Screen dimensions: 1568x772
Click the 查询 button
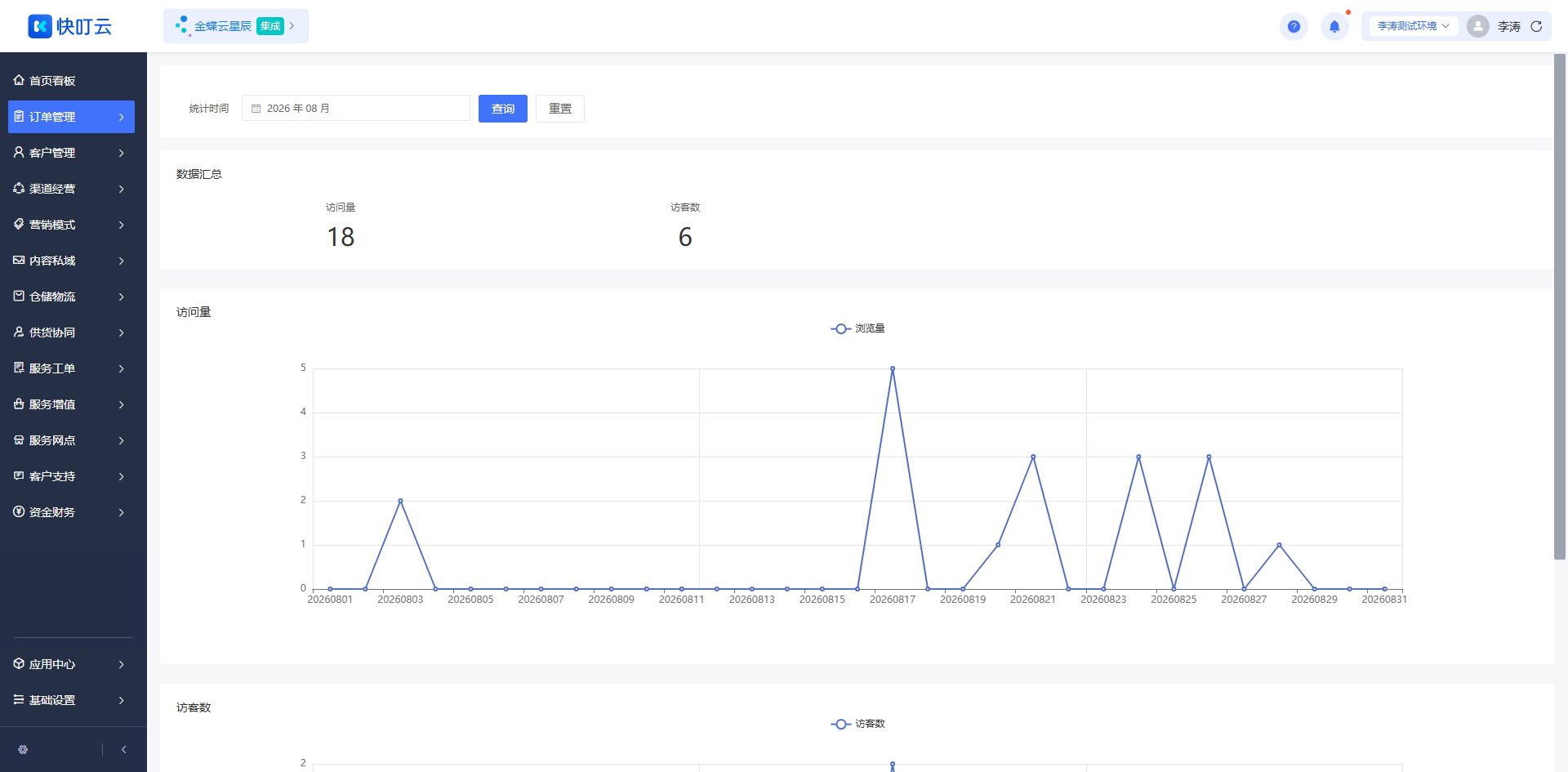(x=503, y=109)
